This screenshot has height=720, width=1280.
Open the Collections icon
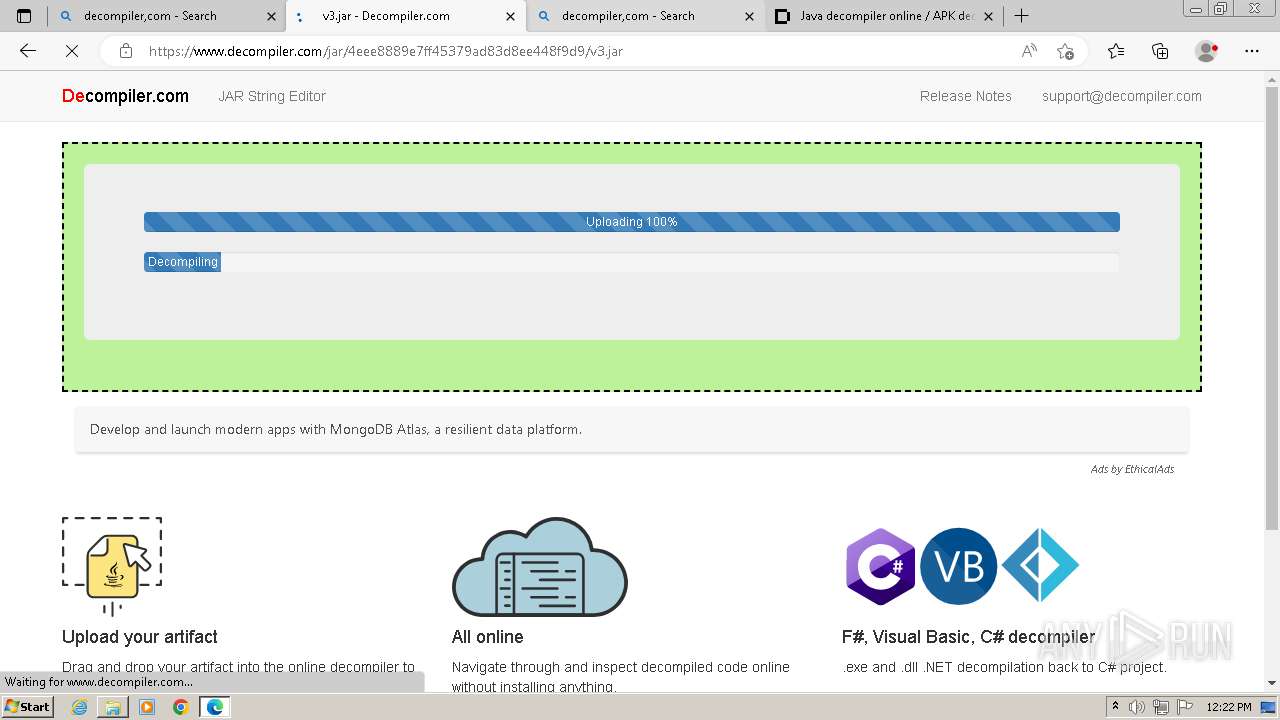click(x=1160, y=51)
